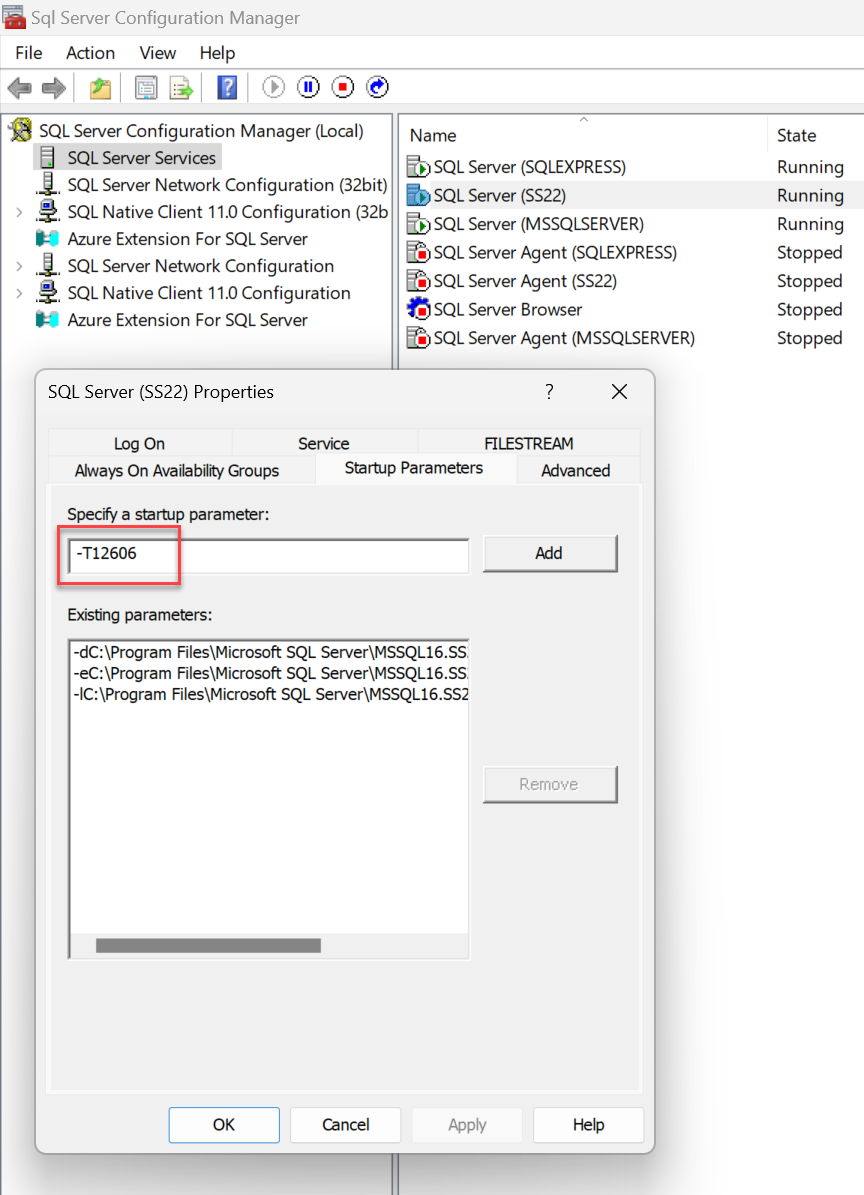This screenshot has height=1195, width=864.
Task: Expand the SQL Native Client 11.0 Configuration node
Action: point(20,293)
